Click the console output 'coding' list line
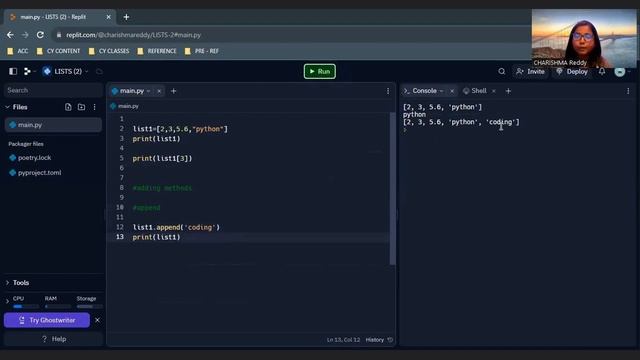Screen dimensions: 640x360 coord(461,122)
